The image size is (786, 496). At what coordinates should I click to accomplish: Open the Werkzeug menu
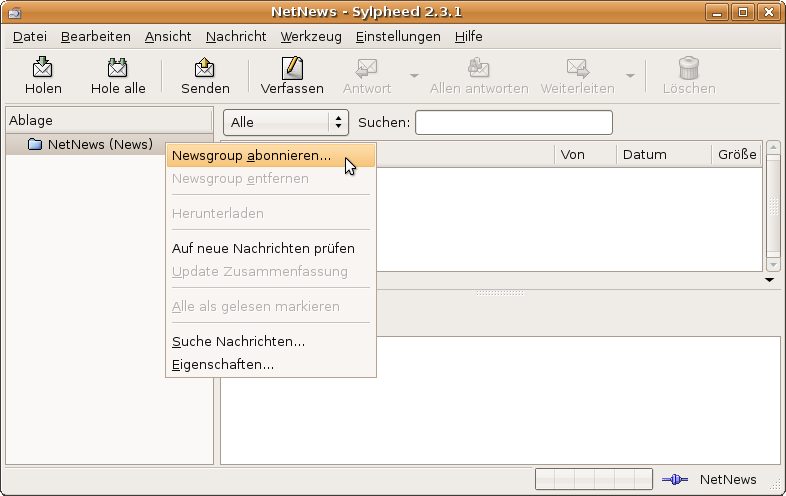(x=311, y=37)
